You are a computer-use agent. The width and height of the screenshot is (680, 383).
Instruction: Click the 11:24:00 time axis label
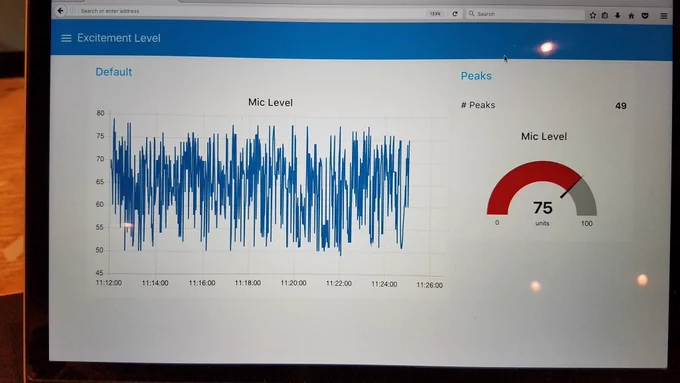[384, 284]
